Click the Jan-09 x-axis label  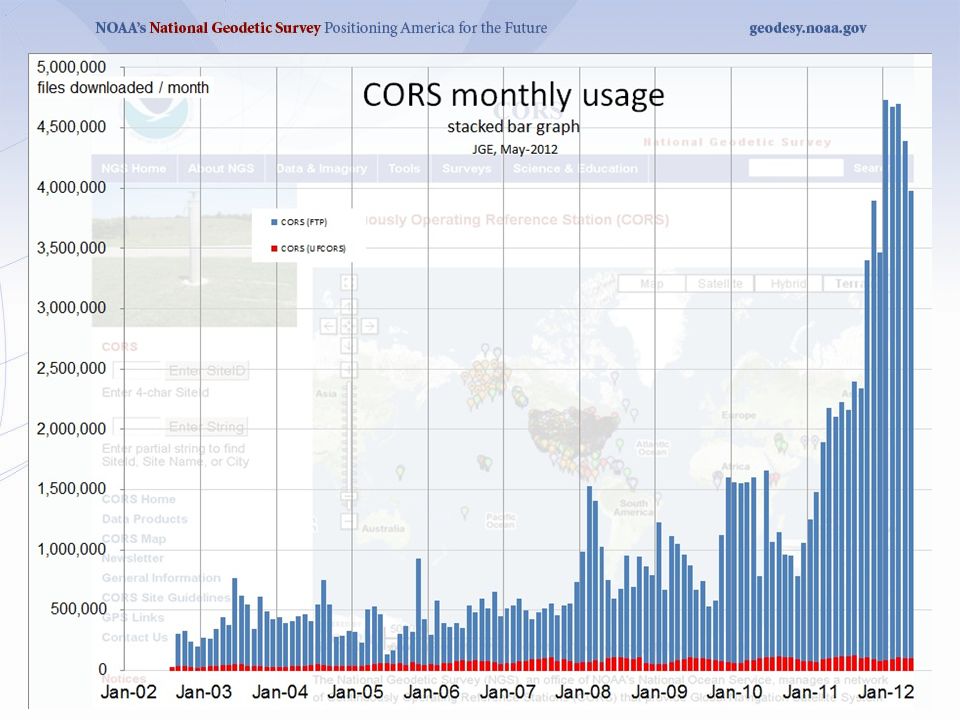pyautogui.click(x=659, y=692)
